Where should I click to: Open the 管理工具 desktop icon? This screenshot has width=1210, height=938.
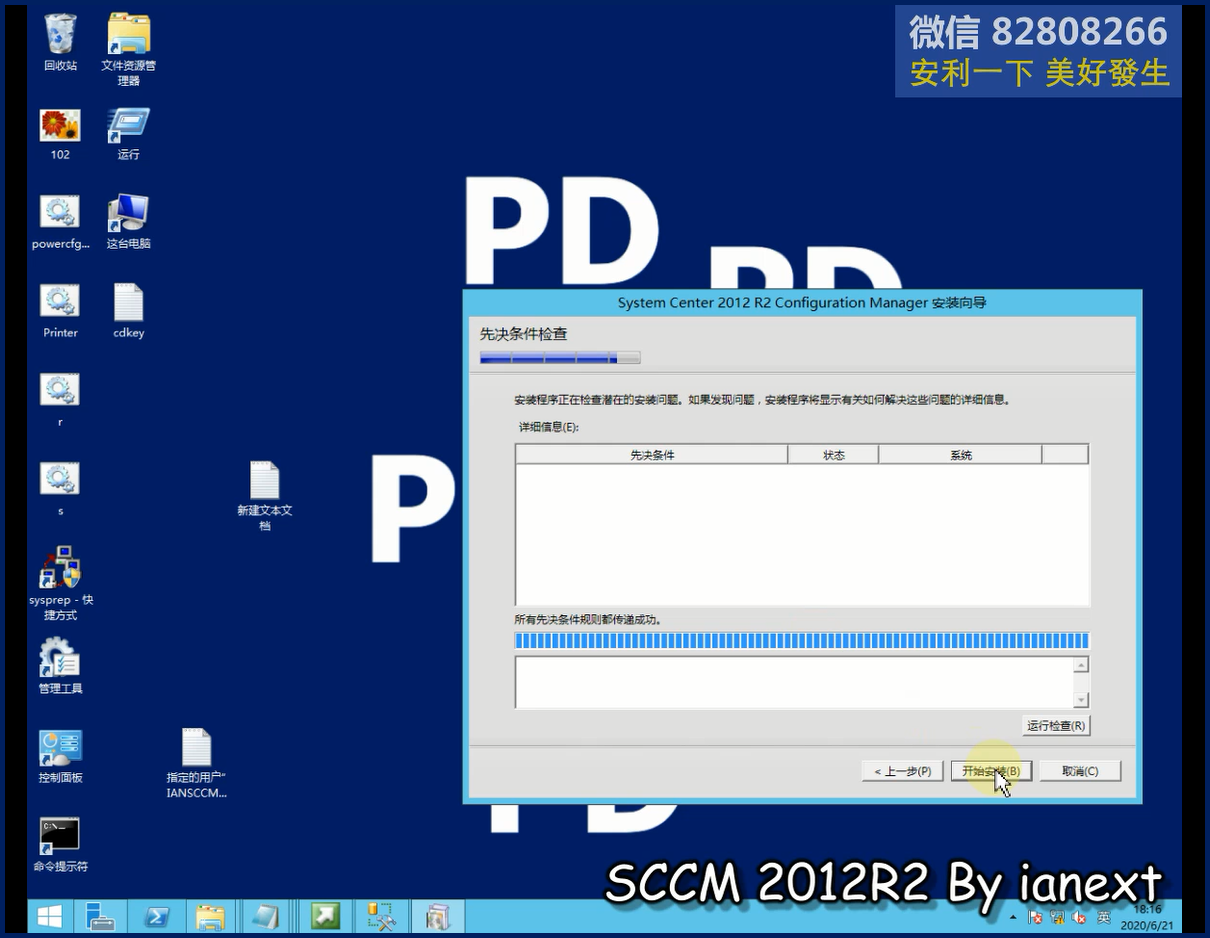click(60, 666)
